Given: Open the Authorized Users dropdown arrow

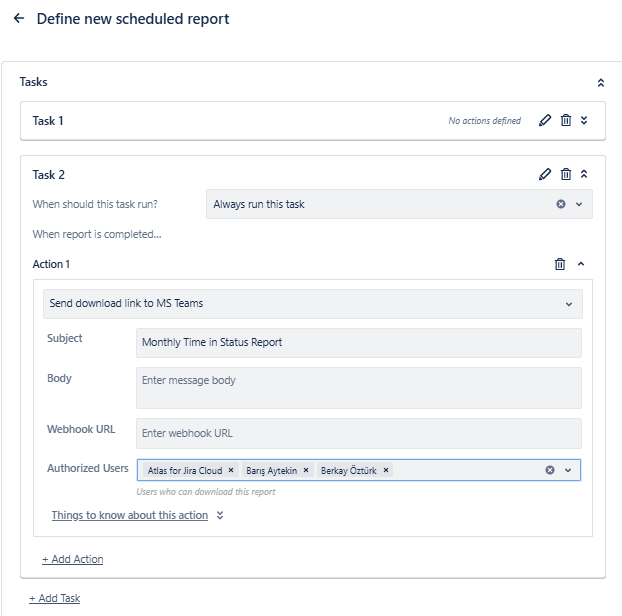Looking at the screenshot, I should pyautogui.click(x=568, y=470).
